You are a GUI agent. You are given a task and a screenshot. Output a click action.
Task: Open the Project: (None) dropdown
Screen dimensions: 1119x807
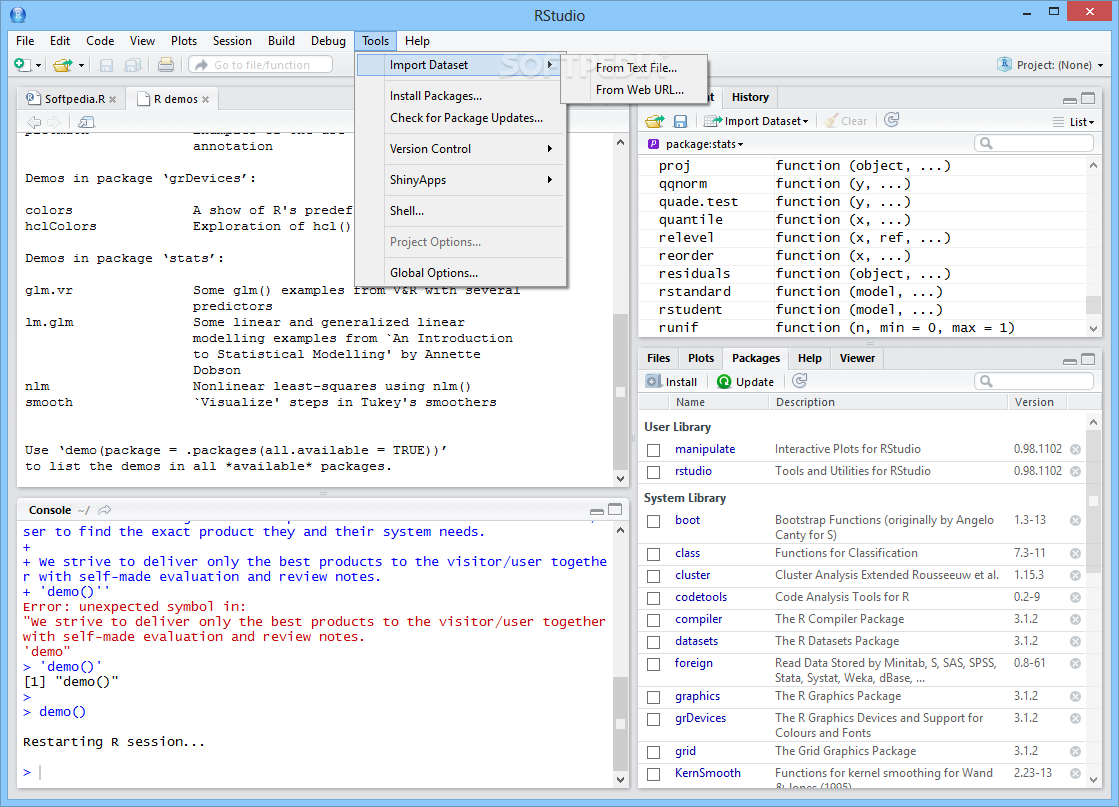pyautogui.click(x=1050, y=65)
